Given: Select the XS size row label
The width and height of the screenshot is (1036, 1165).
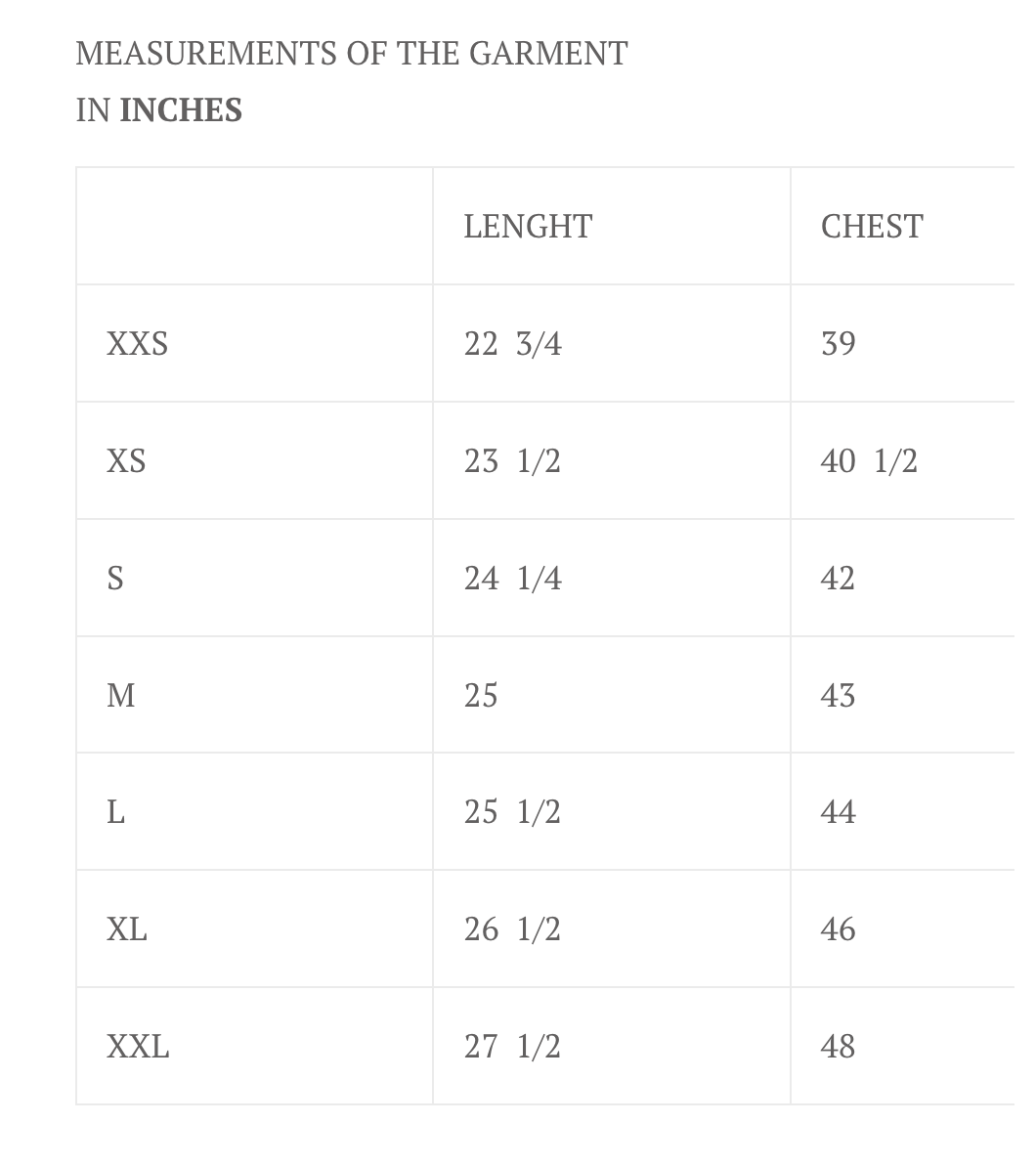Looking at the screenshot, I should pos(126,461).
